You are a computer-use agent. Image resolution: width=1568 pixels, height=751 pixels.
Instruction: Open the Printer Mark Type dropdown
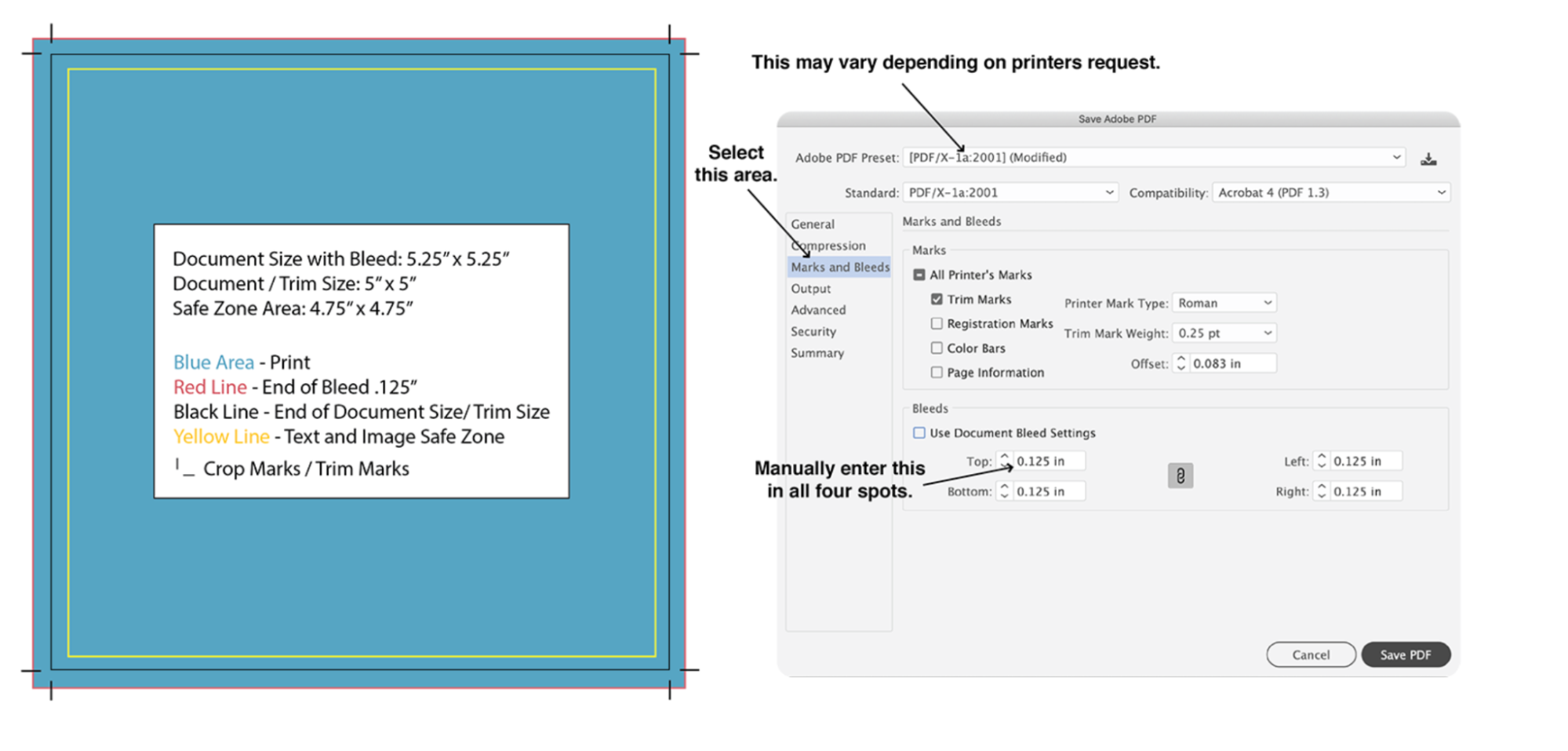(x=1224, y=303)
